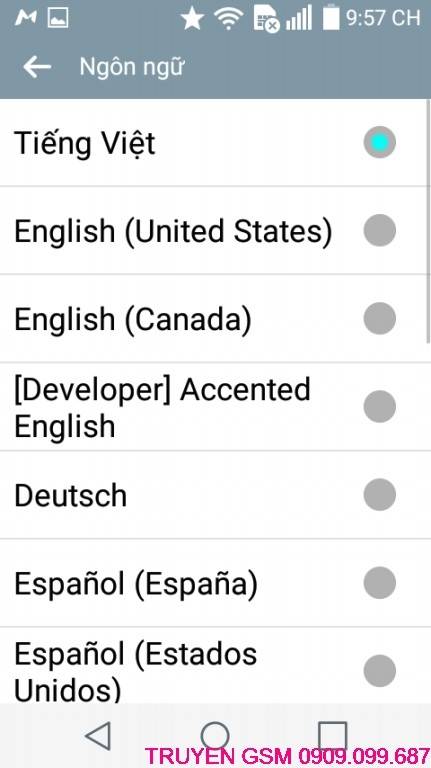431x768 pixels.
Task: Tap the signal strength bars icon
Action: pos(299,19)
